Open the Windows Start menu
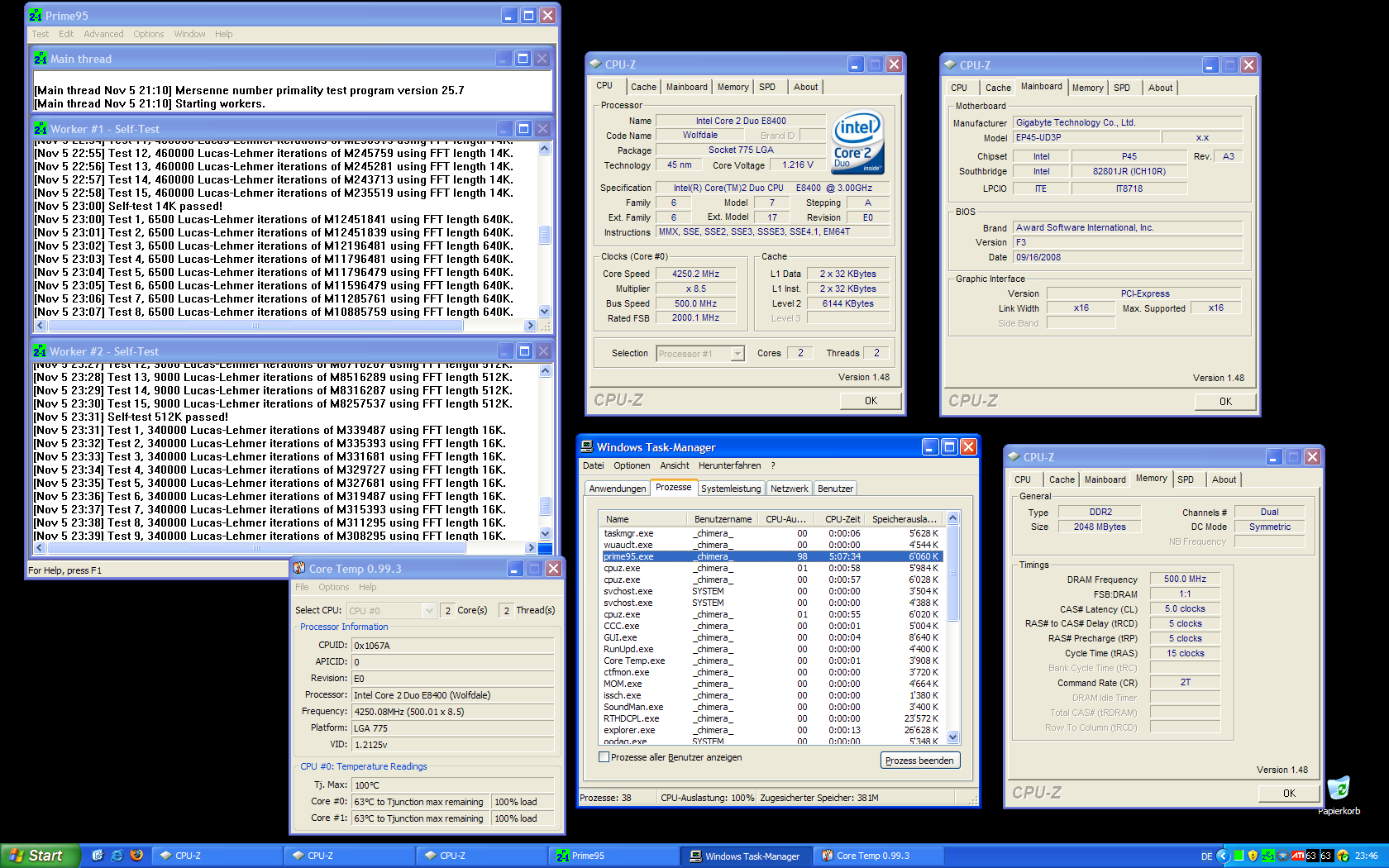1389x868 pixels. click(40, 856)
